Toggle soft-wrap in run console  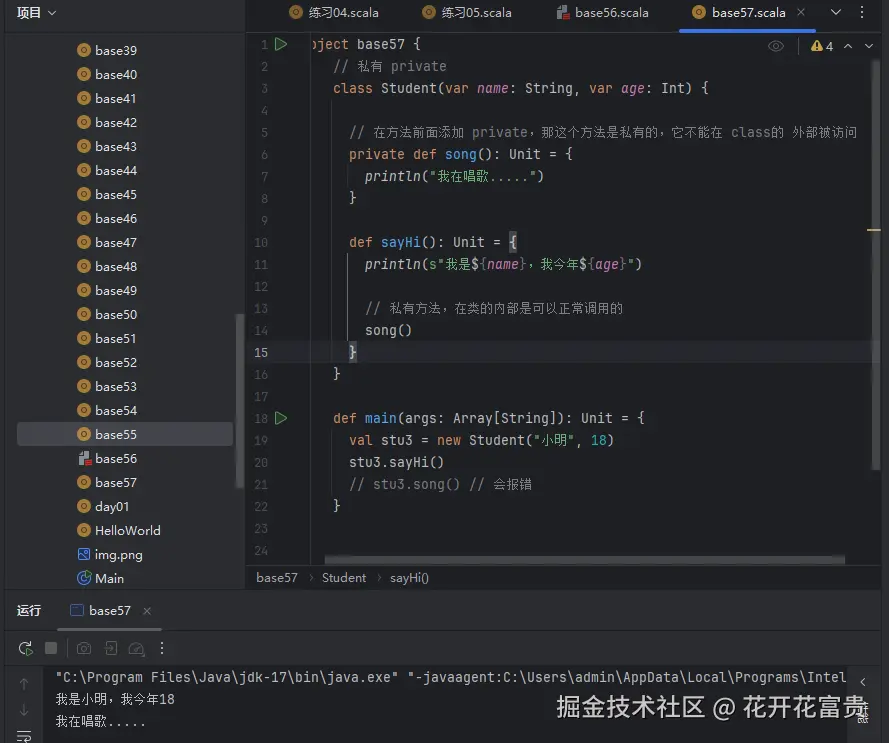click(24, 736)
